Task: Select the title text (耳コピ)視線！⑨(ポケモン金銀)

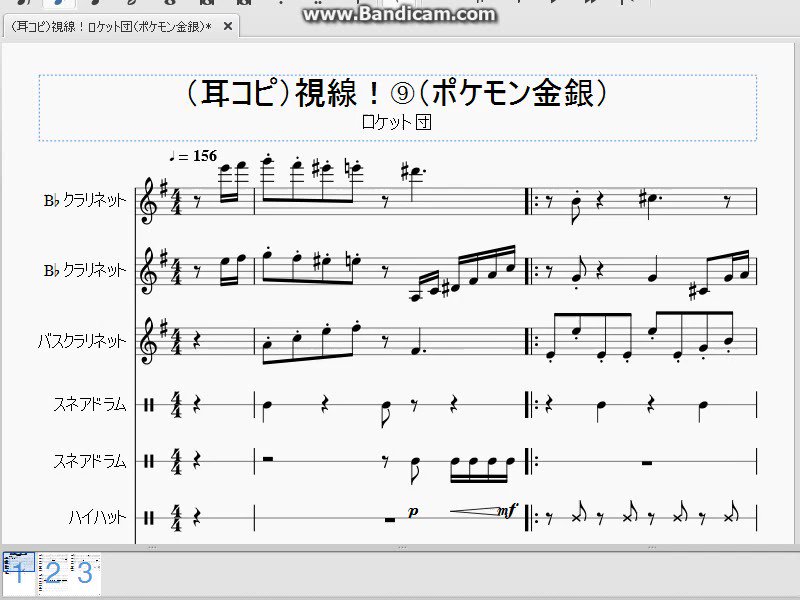Action: point(396,93)
